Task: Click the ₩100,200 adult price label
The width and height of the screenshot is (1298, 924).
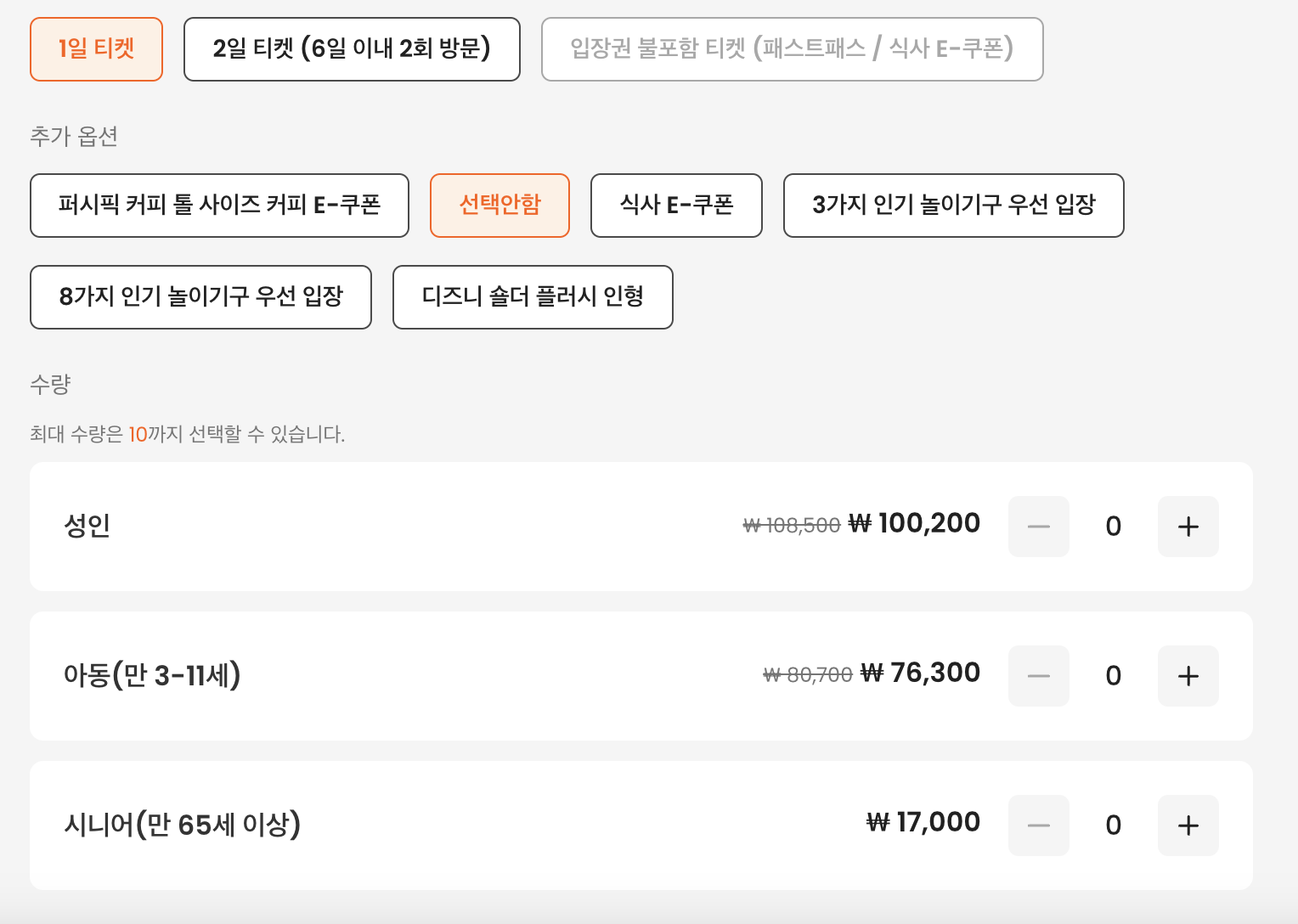Action: [915, 523]
